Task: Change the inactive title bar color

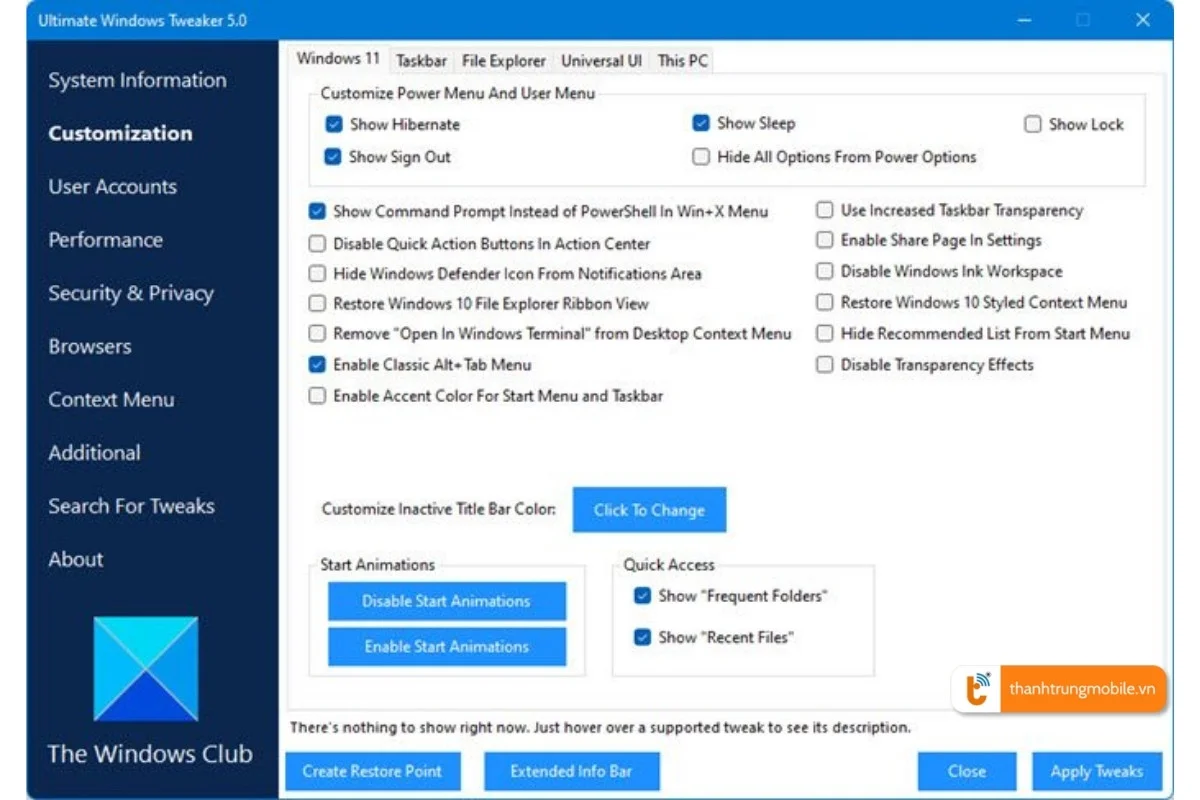Action: click(x=649, y=510)
